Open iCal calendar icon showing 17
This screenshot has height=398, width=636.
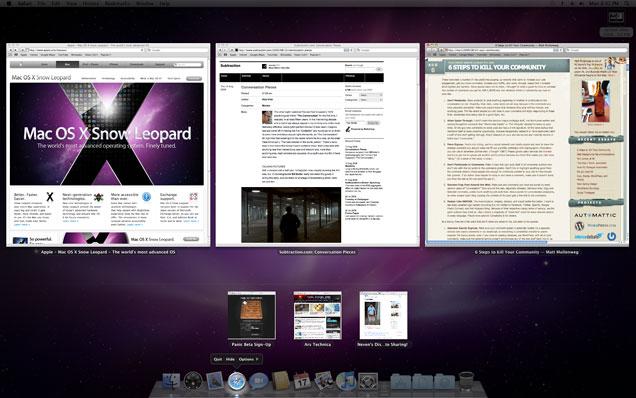(302, 381)
